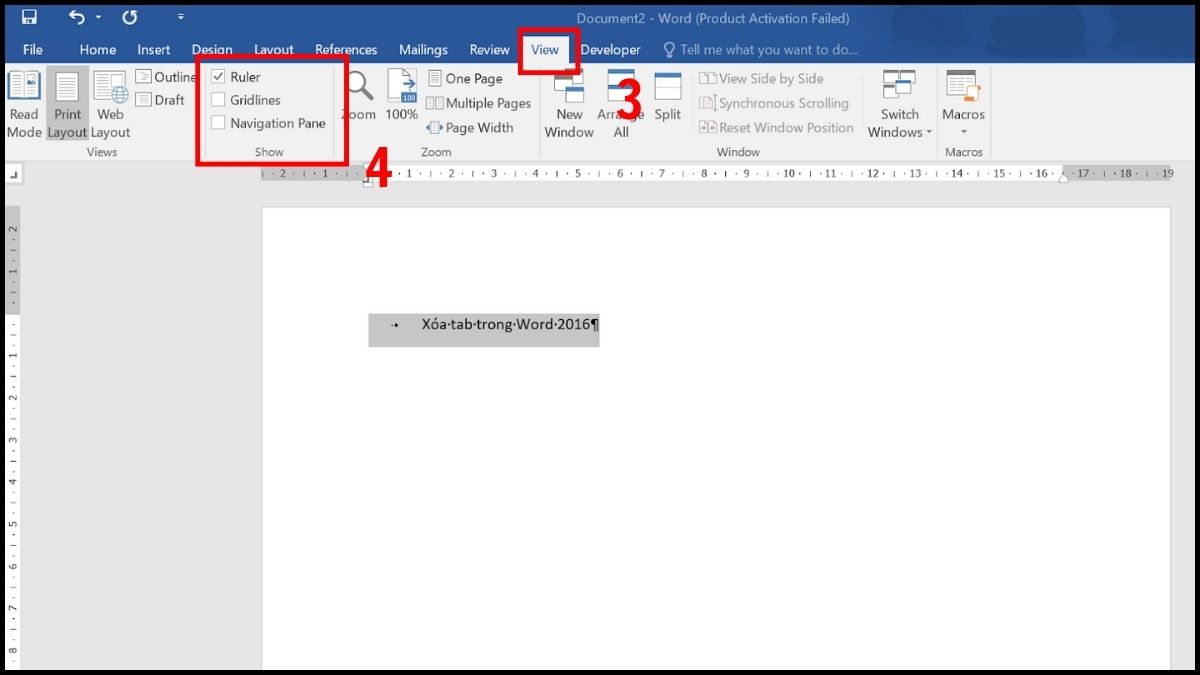Viewport: 1200px width, 675px height.
Task: Select the Page Width option
Action: (x=471, y=128)
